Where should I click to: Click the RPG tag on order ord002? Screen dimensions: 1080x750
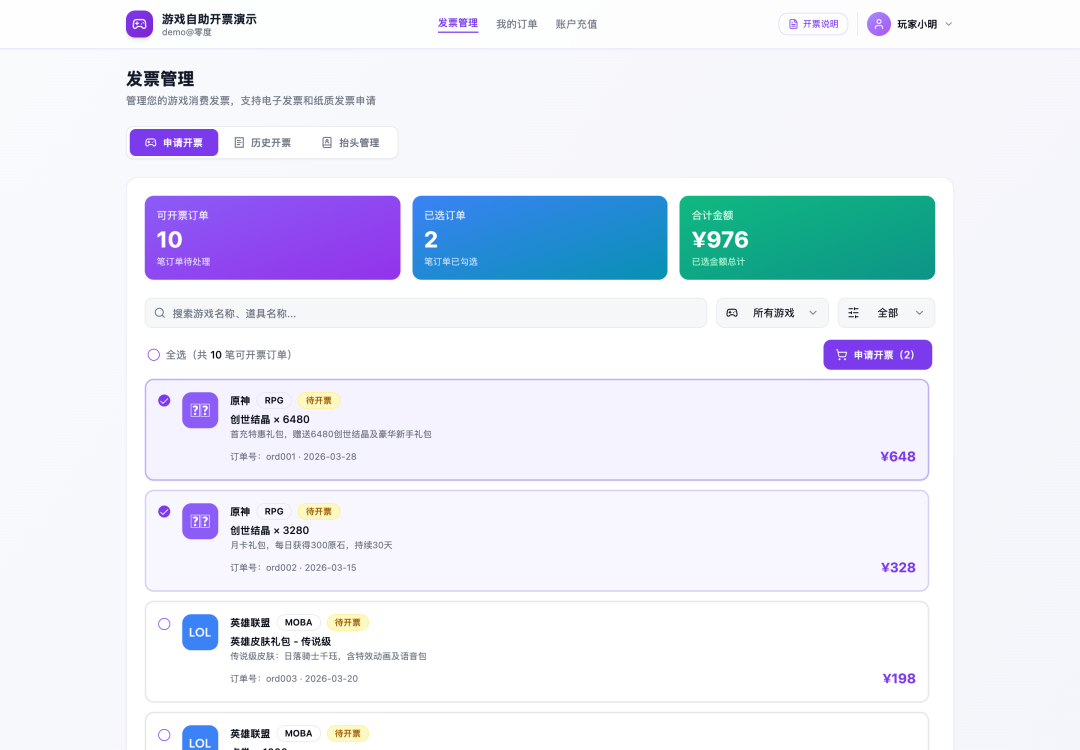[x=274, y=512]
